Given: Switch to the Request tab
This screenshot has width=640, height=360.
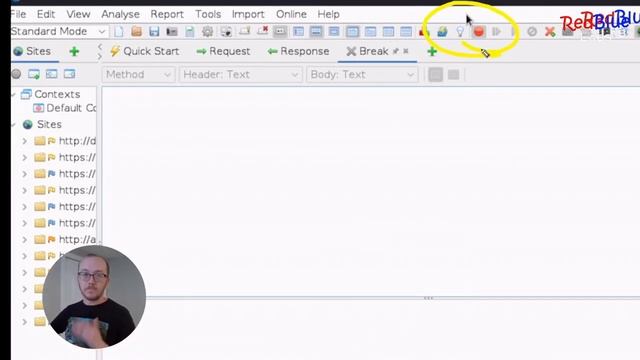Looking at the screenshot, I should (223, 51).
